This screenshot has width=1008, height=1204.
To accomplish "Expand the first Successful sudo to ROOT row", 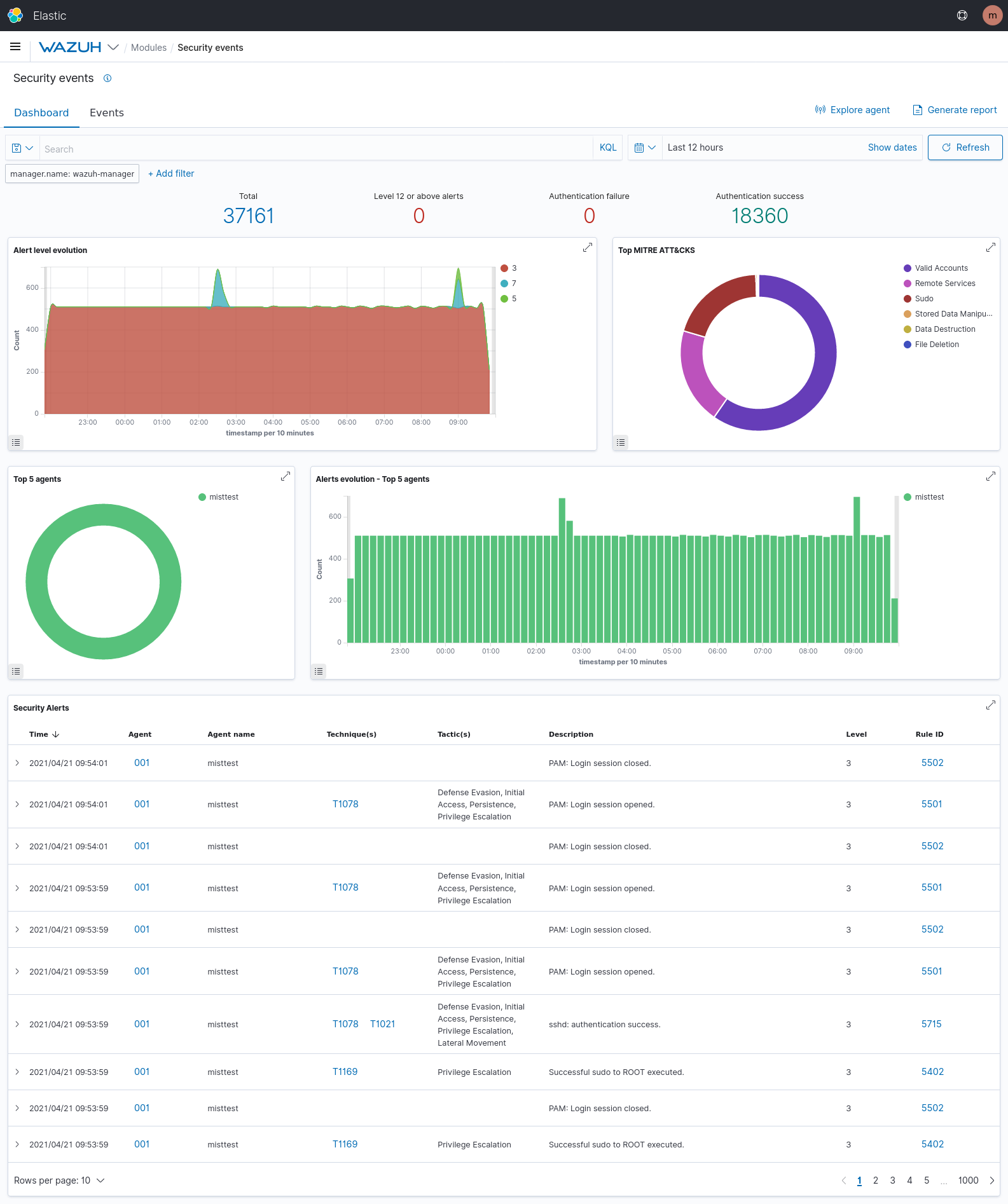I will (x=17, y=1072).
